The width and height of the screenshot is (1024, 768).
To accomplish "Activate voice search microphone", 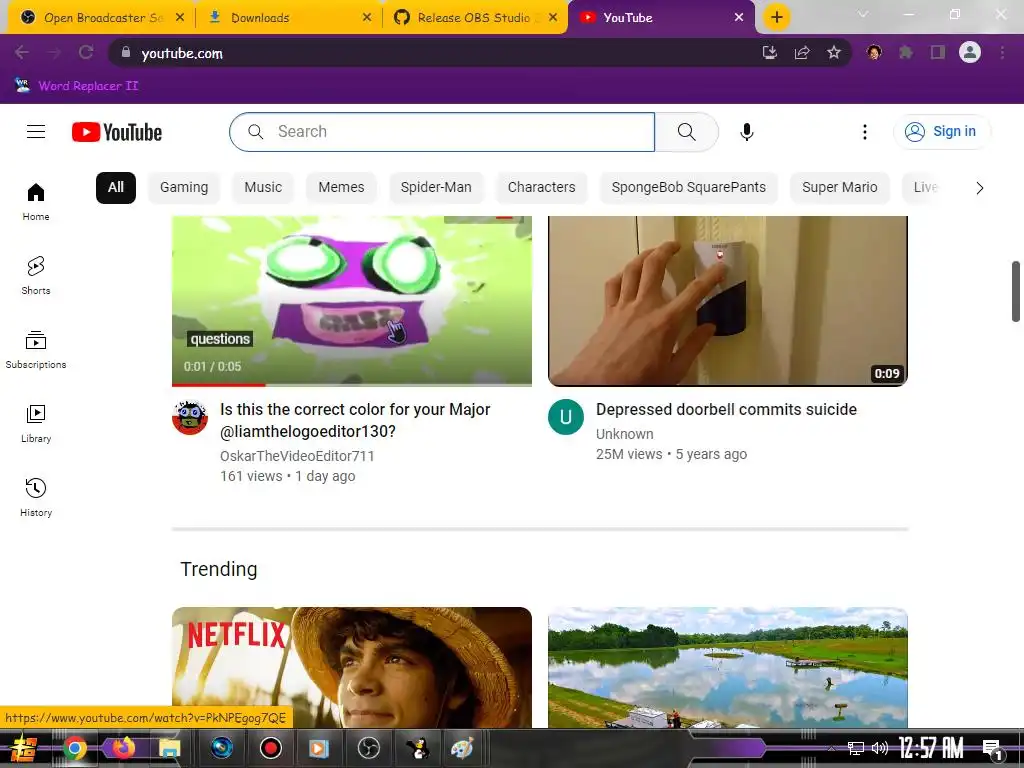I will (746, 132).
